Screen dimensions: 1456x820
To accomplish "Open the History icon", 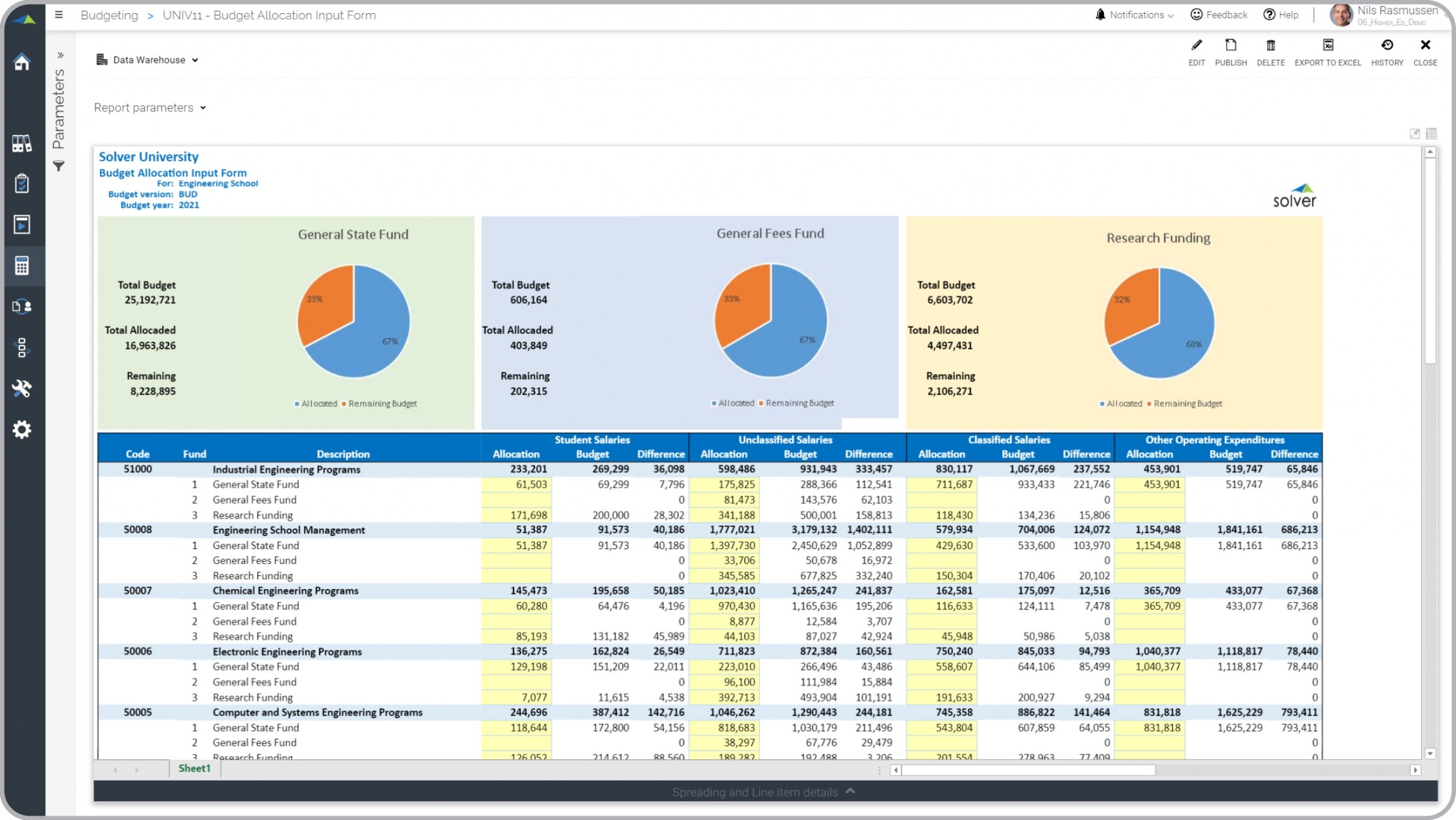I will pos(1387,46).
